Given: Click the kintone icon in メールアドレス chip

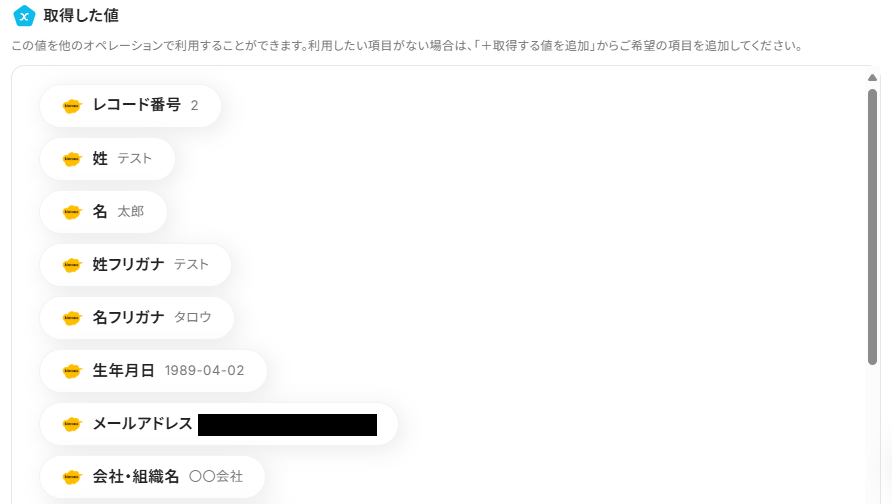Looking at the screenshot, I should coord(72,424).
